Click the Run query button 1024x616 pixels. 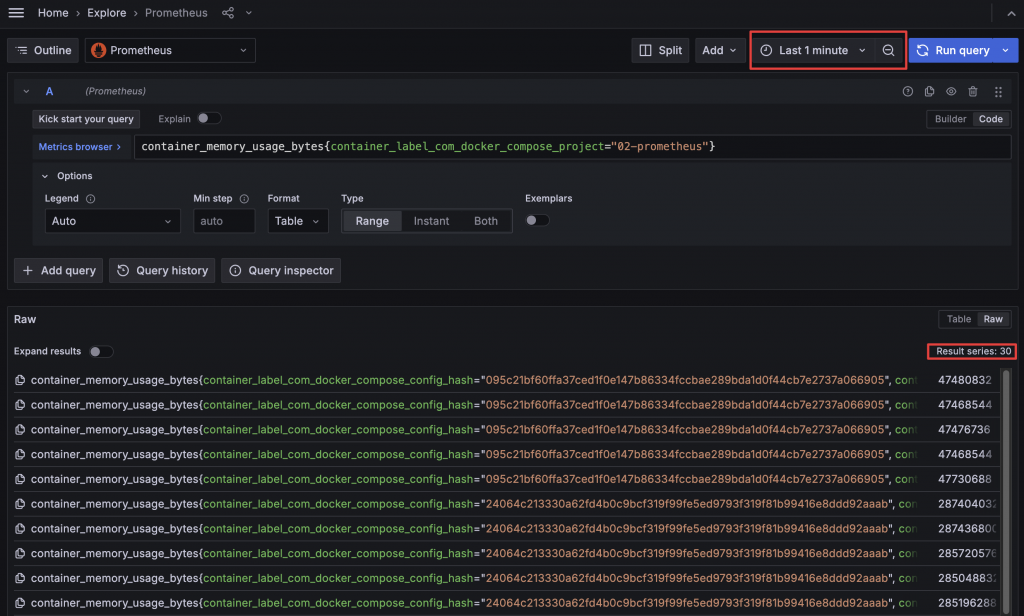953,50
